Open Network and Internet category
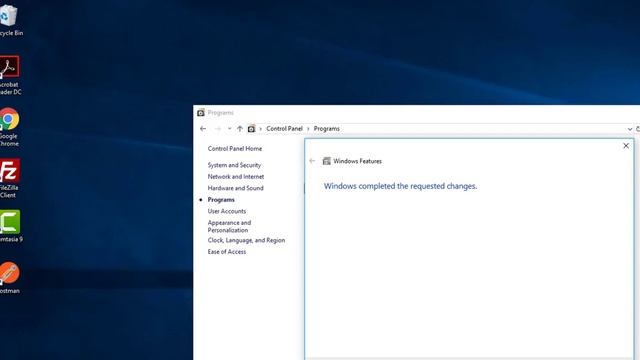This screenshot has height=360, width=640. [236, 176]
